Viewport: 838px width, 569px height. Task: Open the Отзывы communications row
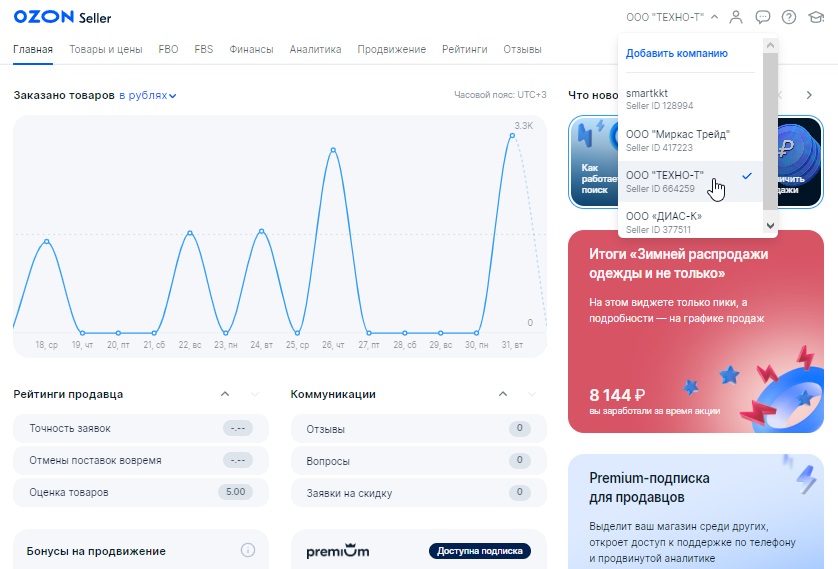(418, 428)
